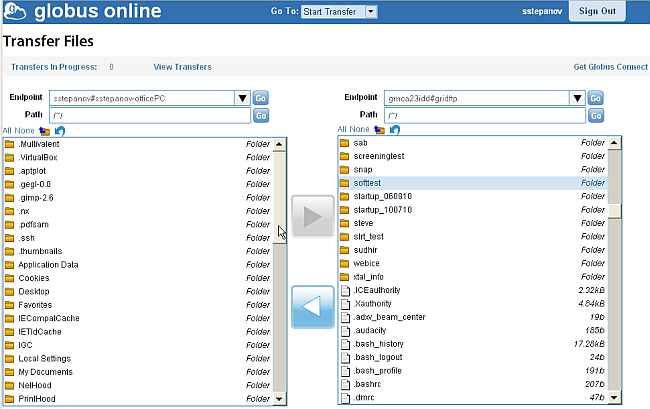Click the up arrow of right scrollbar
Screen dimensions: 650x409
614,143
